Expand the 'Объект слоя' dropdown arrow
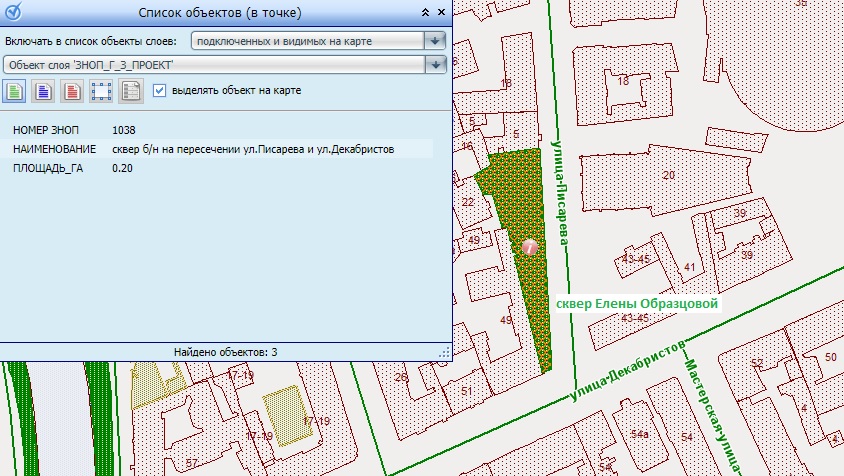 click(434, 65)
